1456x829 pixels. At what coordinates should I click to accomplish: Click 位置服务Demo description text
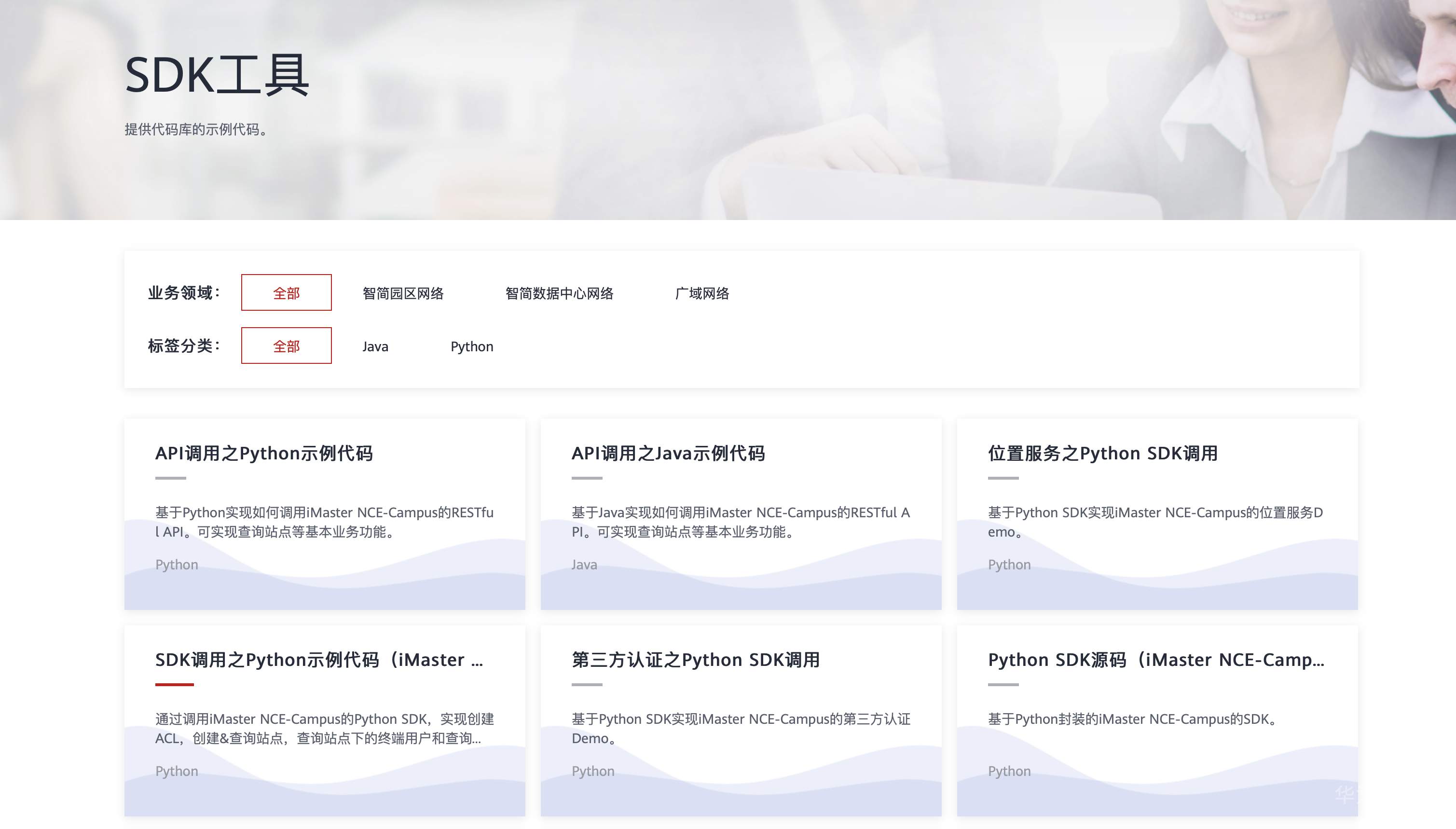click(x=1155, y=522)
